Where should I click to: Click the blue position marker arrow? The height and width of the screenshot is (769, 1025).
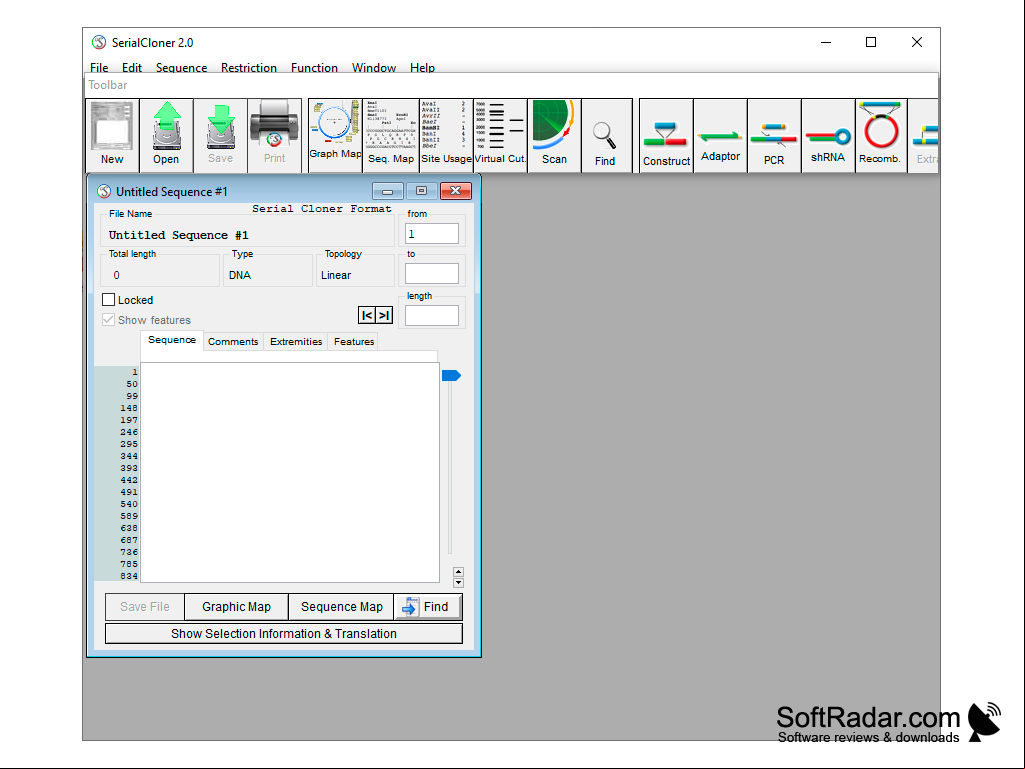point(451,375)
